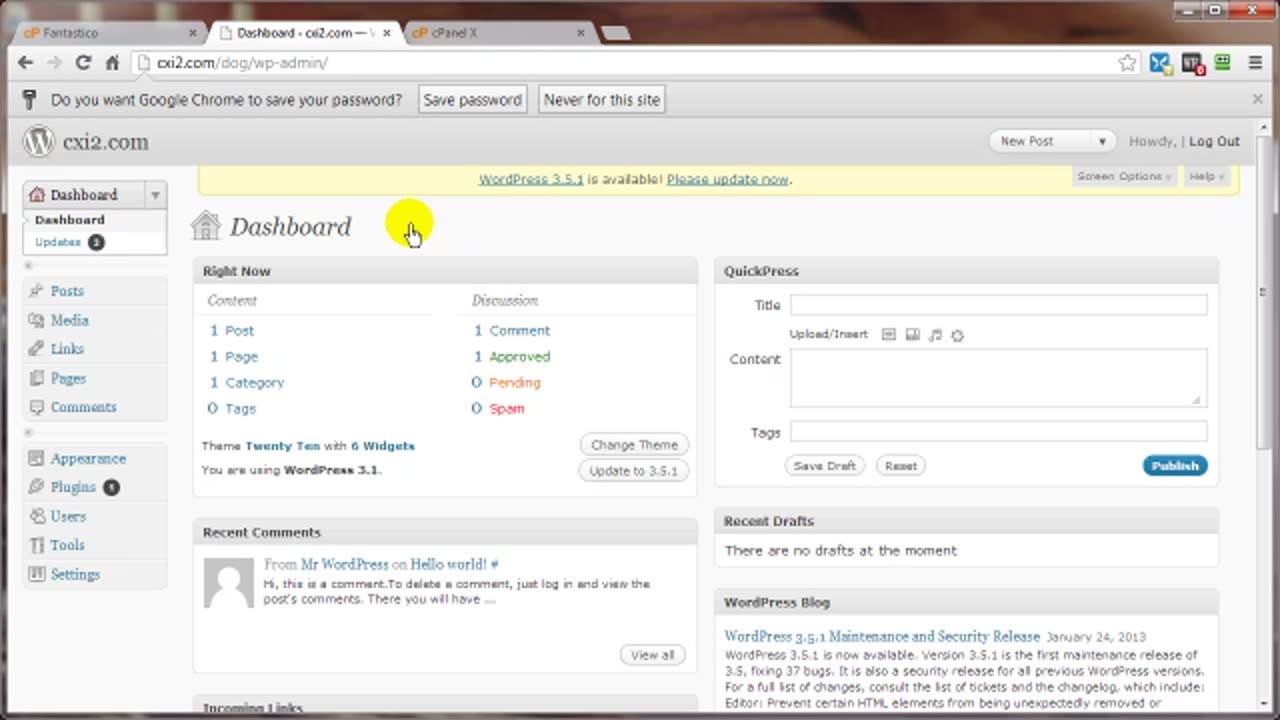Click the Users icon in sidebar
The height and width of the screenshot is (720, 1280).
tap(37, 517)
